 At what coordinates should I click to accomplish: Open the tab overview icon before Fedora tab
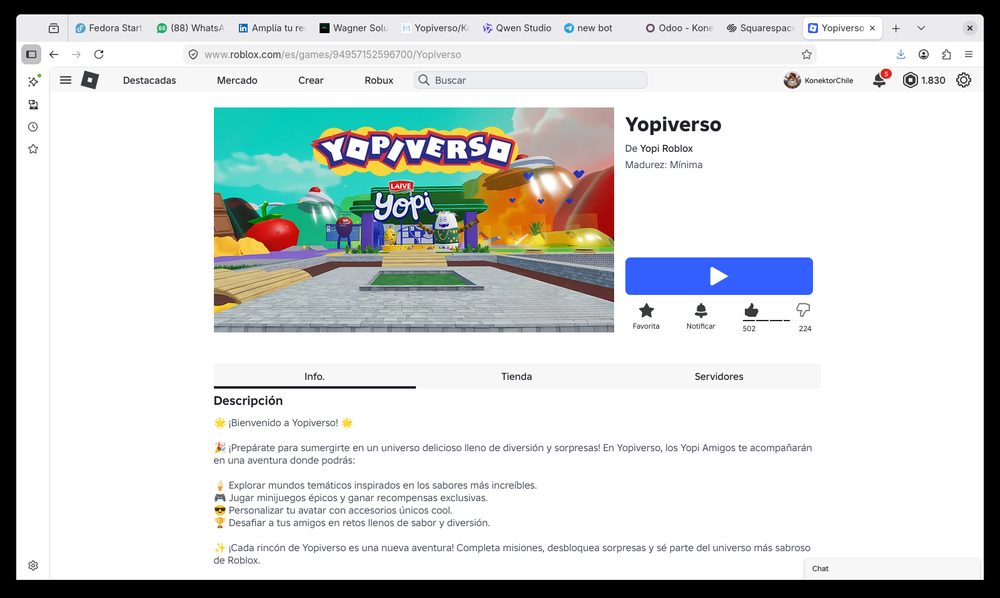coord(54,28)
